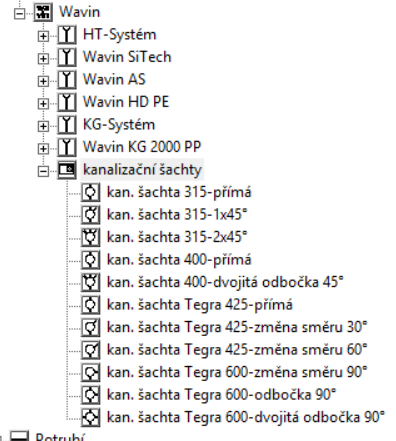Click the kan. šachta 315-přímá shaft icon
The width and height of the screenshot is (396, 441).
tap(90, 193)
